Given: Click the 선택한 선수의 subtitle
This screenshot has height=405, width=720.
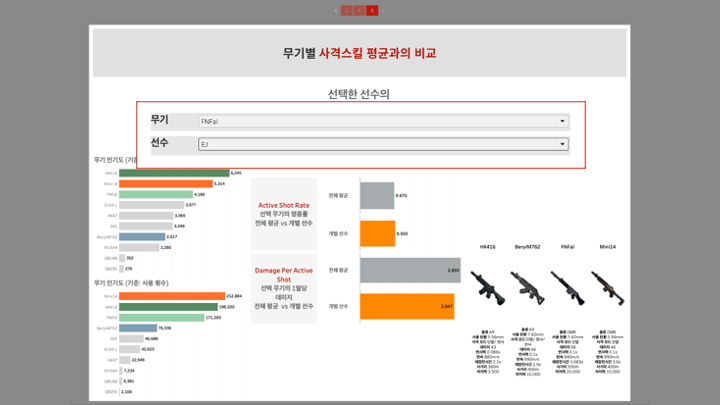Looking at the screenshot, I should (x=359, y=94).
